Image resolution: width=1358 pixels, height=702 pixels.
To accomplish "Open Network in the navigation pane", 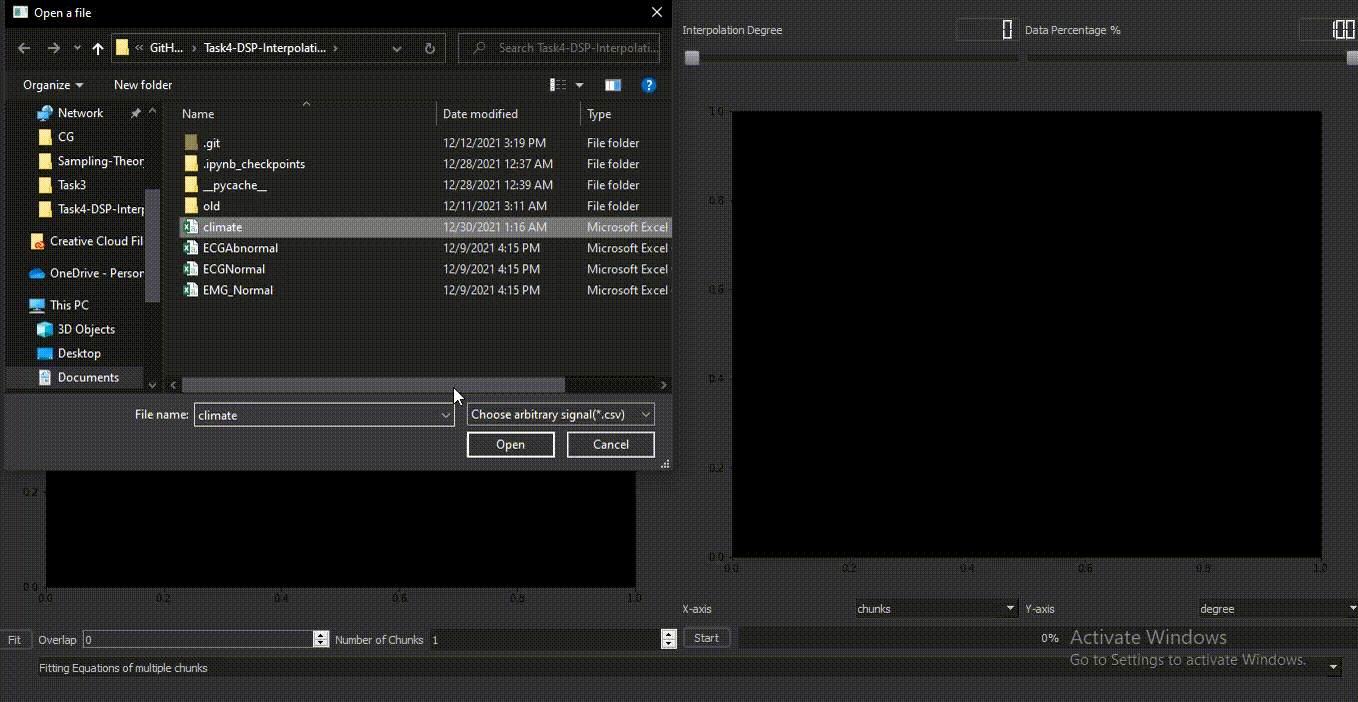I will click(80, 113).
